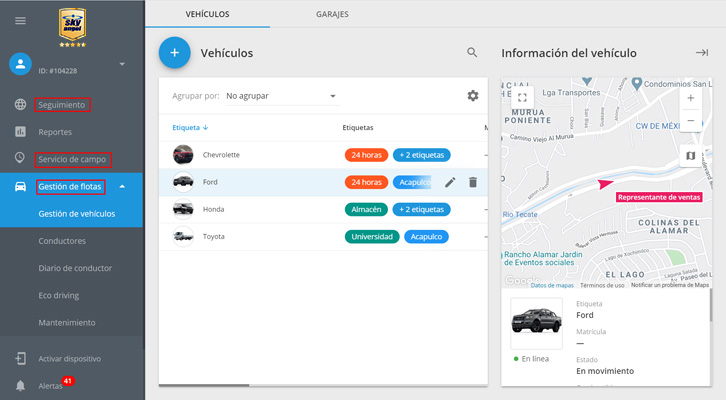
Task: Edit the Ford vehicle with pencil icon
Action: [x=450, y=182]
